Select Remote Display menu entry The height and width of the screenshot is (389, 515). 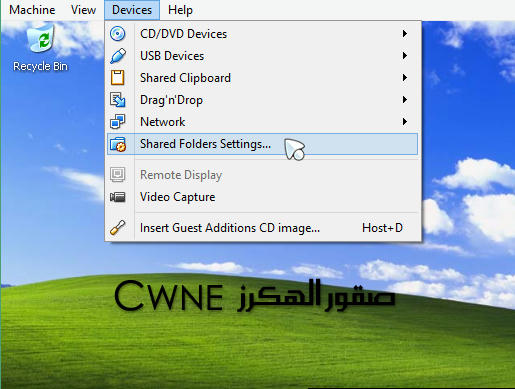[x=262, y=175]
